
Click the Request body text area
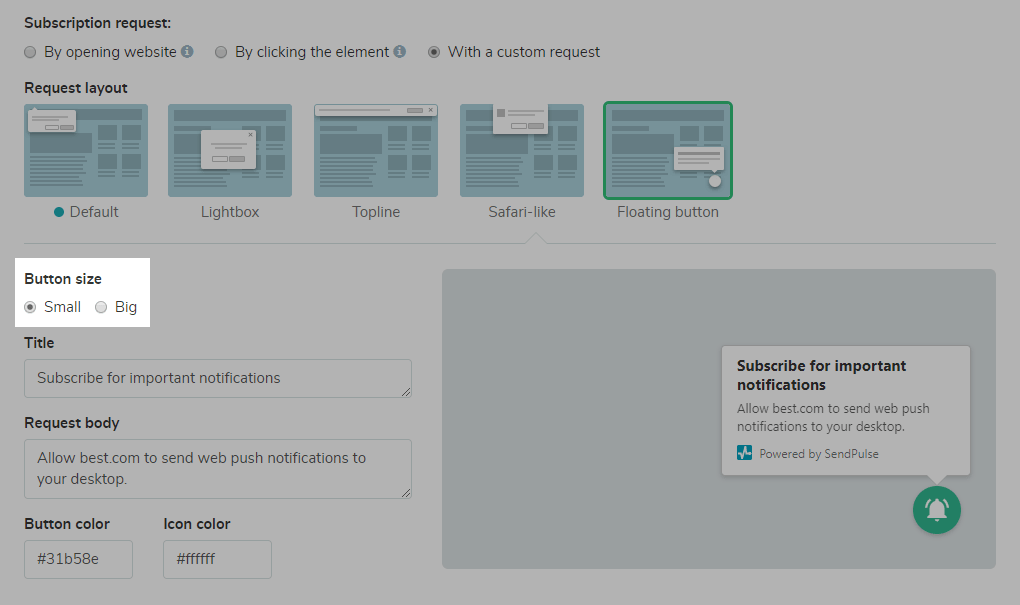pos(217,468)
